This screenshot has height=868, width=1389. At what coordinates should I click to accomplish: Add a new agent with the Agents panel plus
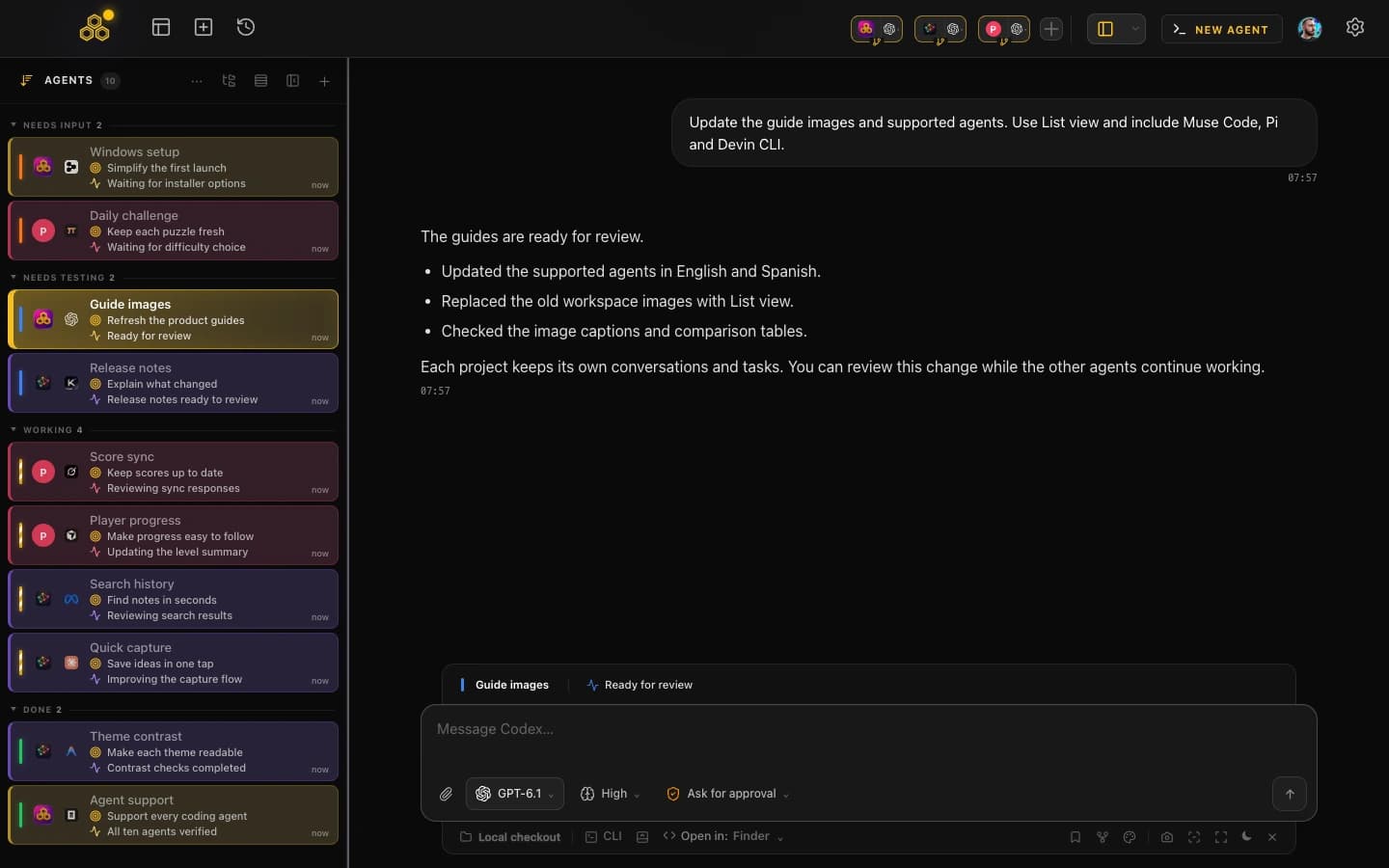pyautogui.click(x=324, y=81)
